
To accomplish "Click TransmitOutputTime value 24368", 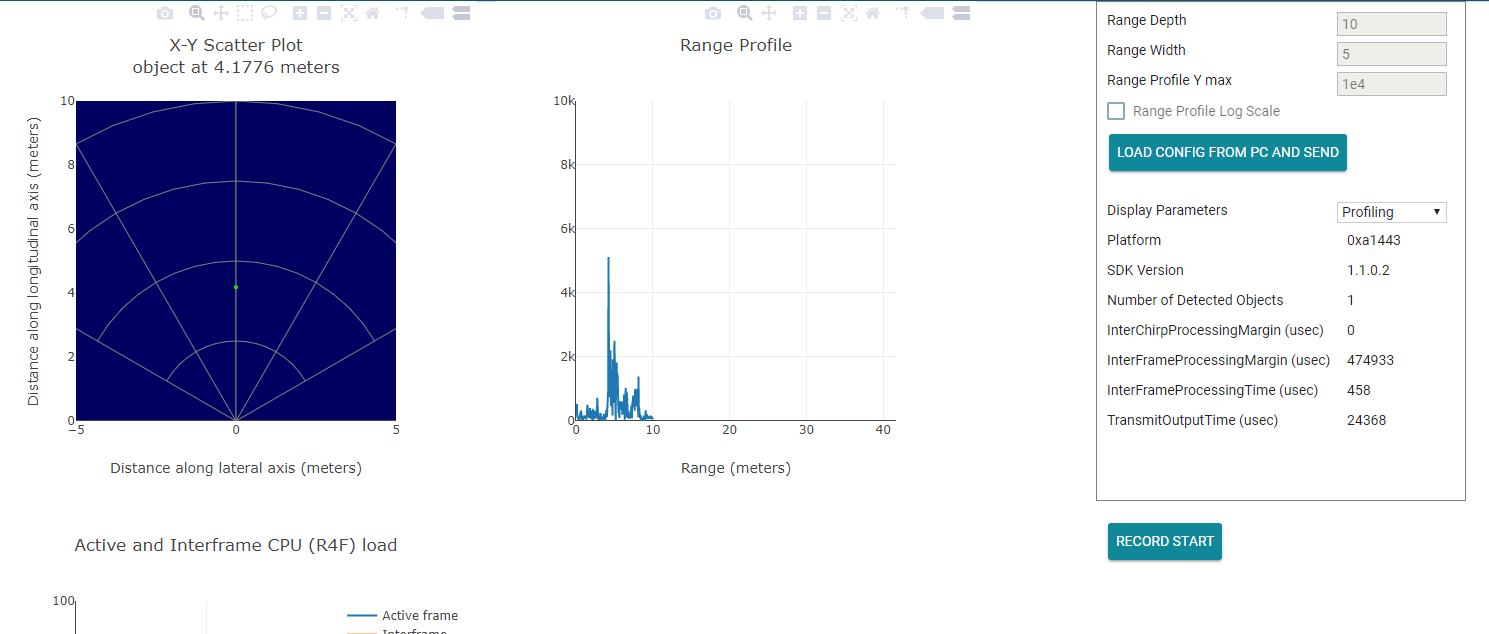I will pos(1367,420).
